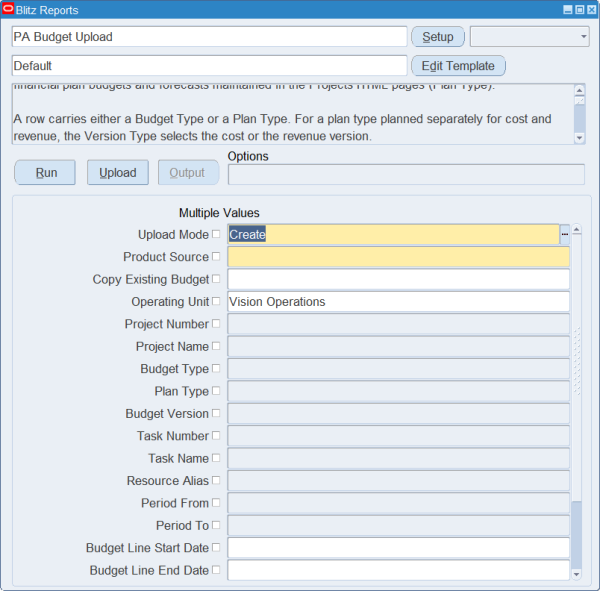Toggle Project Name multiple values checkbox
This screenshot has height=591, width=600.
(x=216, y=346)
